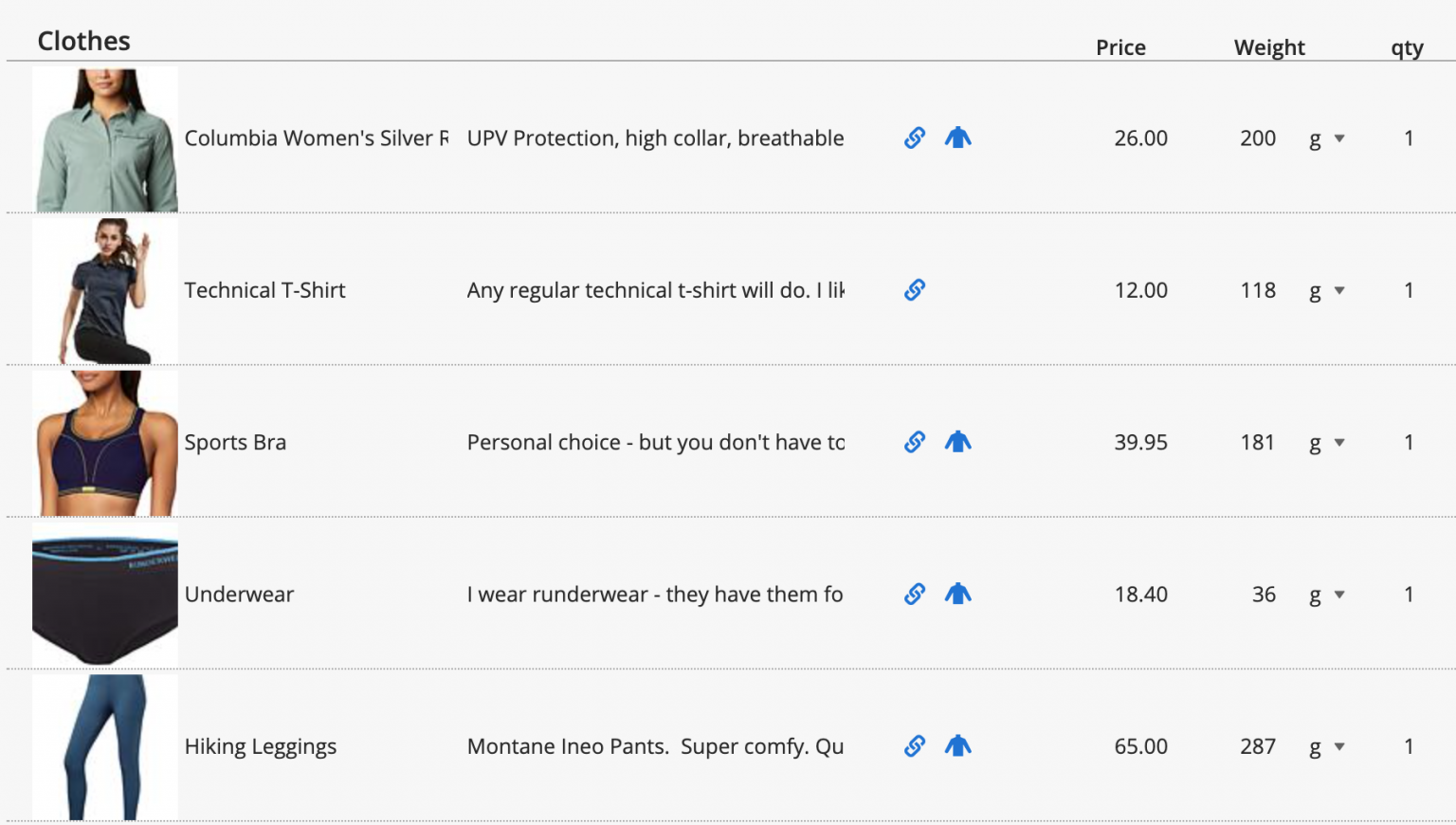This screenshot has width=1456, height=825.
Task: Click the Price column header
Action: click(x=1120, y=47)
